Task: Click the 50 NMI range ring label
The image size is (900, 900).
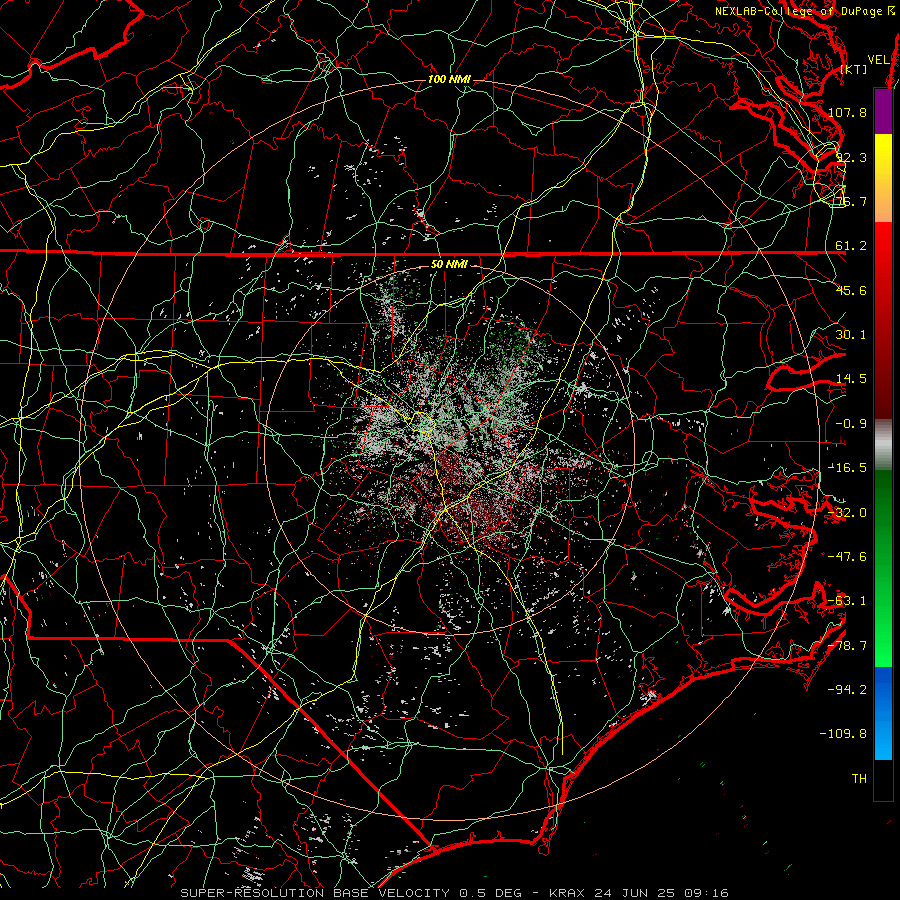Action: point(449,264)
